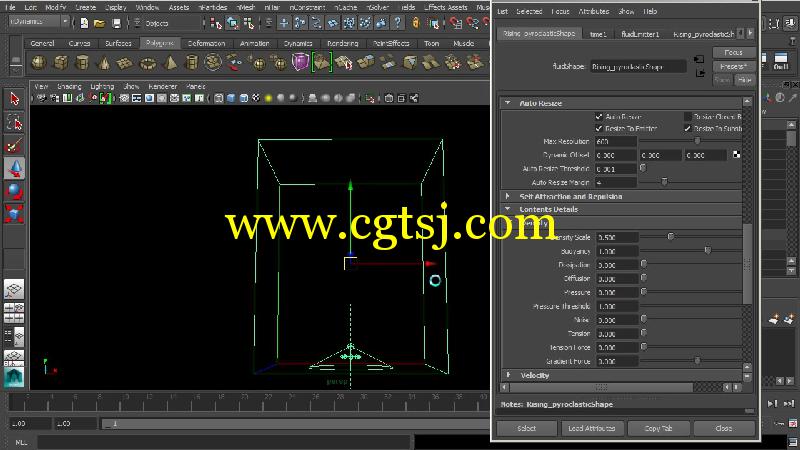Screen dimensions: 800x450
Task: Click the green-bracketed shelf icon
Action: 322,62
